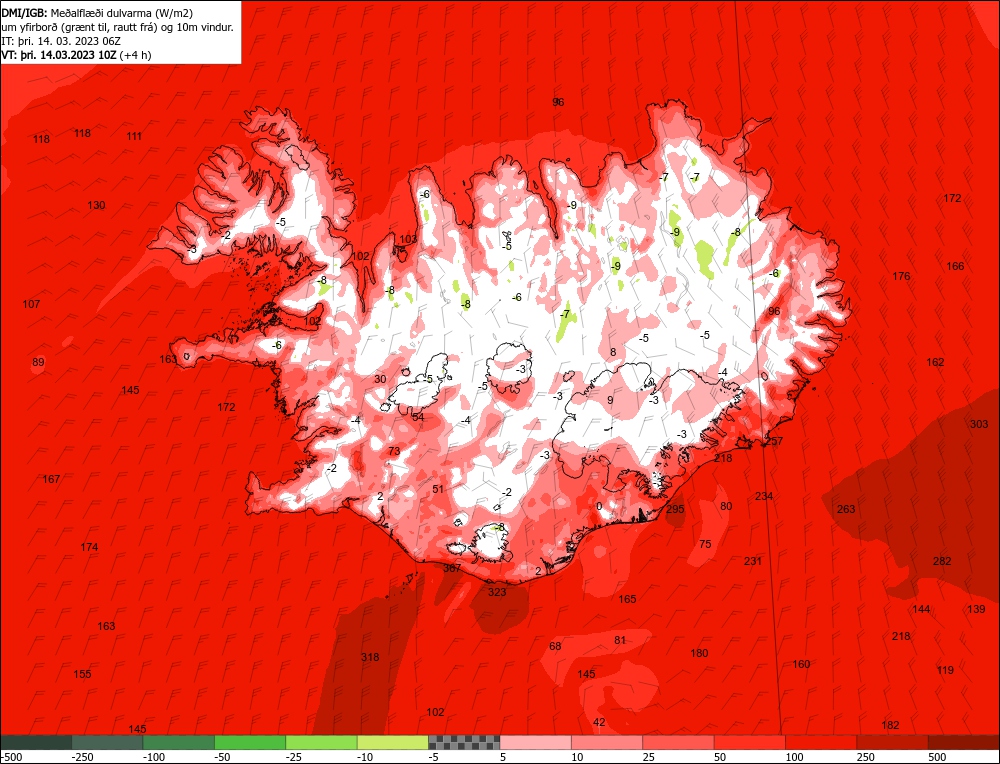Select the ocean value '160'
The height and width of the screenshot is (764, 1000).
(801, 664)
